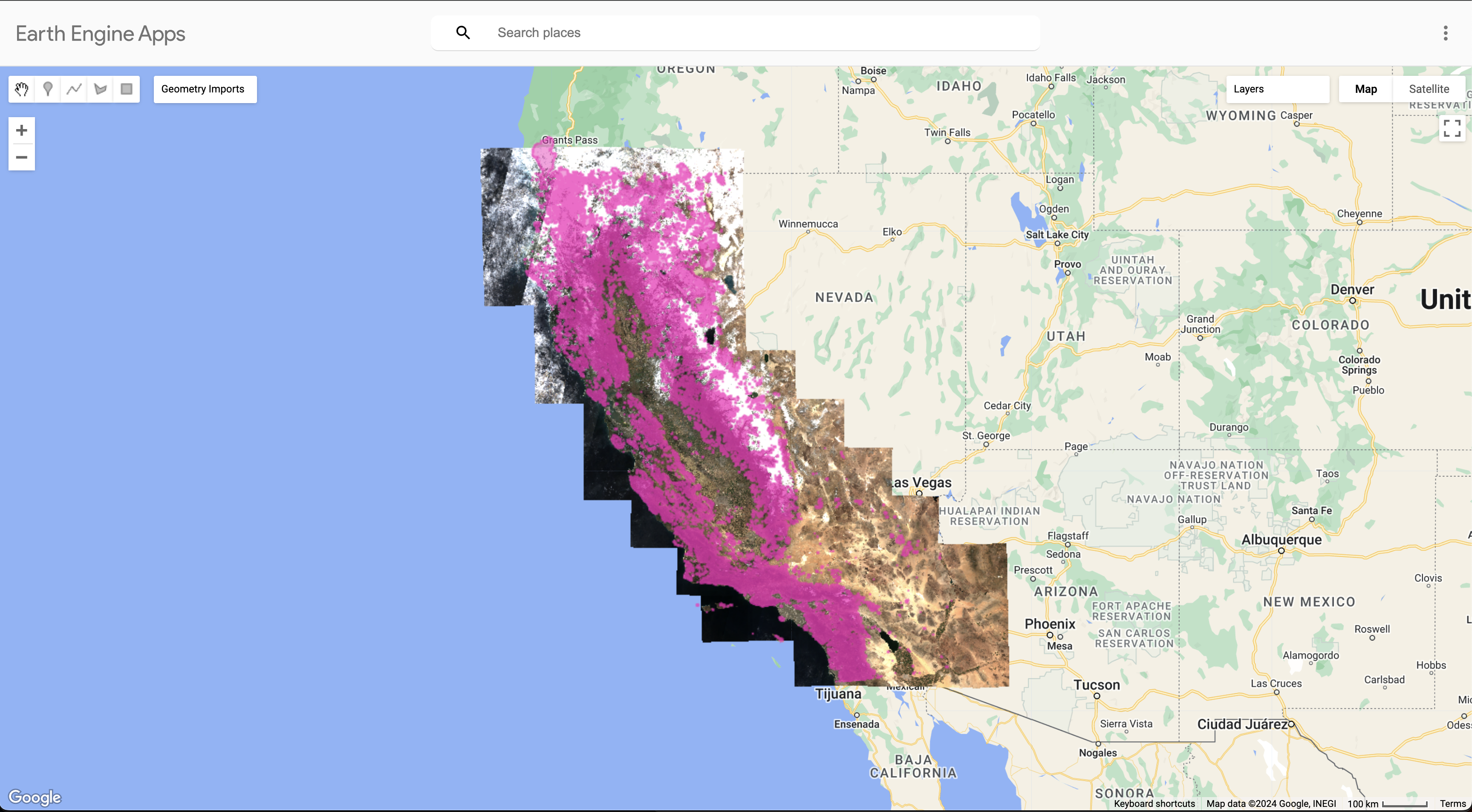Click the NEVADA state label
This screenshot has width=1472, height=812.
pos(845,297)
